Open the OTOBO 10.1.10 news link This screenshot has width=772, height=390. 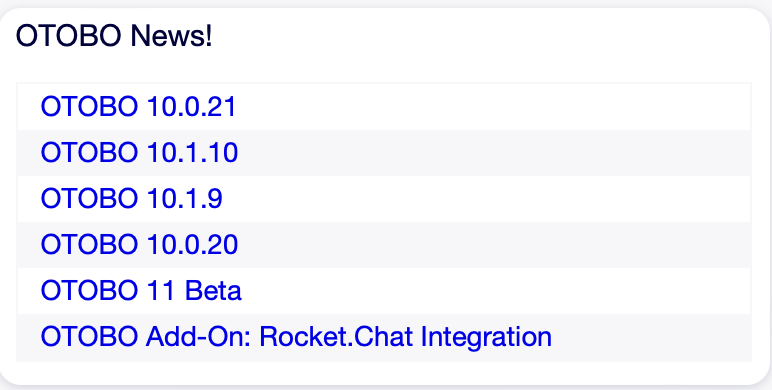pos(139,152)
